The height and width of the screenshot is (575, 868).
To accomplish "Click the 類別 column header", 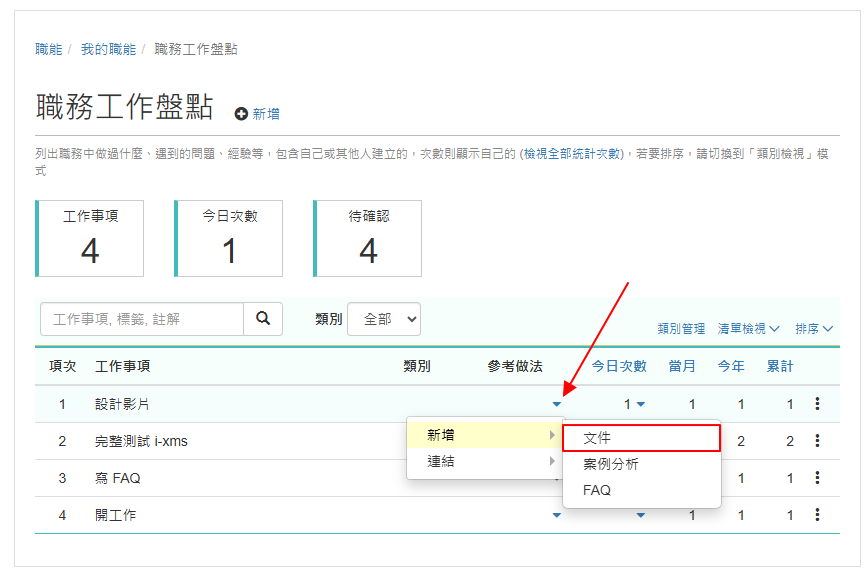I will click(417, 366).
